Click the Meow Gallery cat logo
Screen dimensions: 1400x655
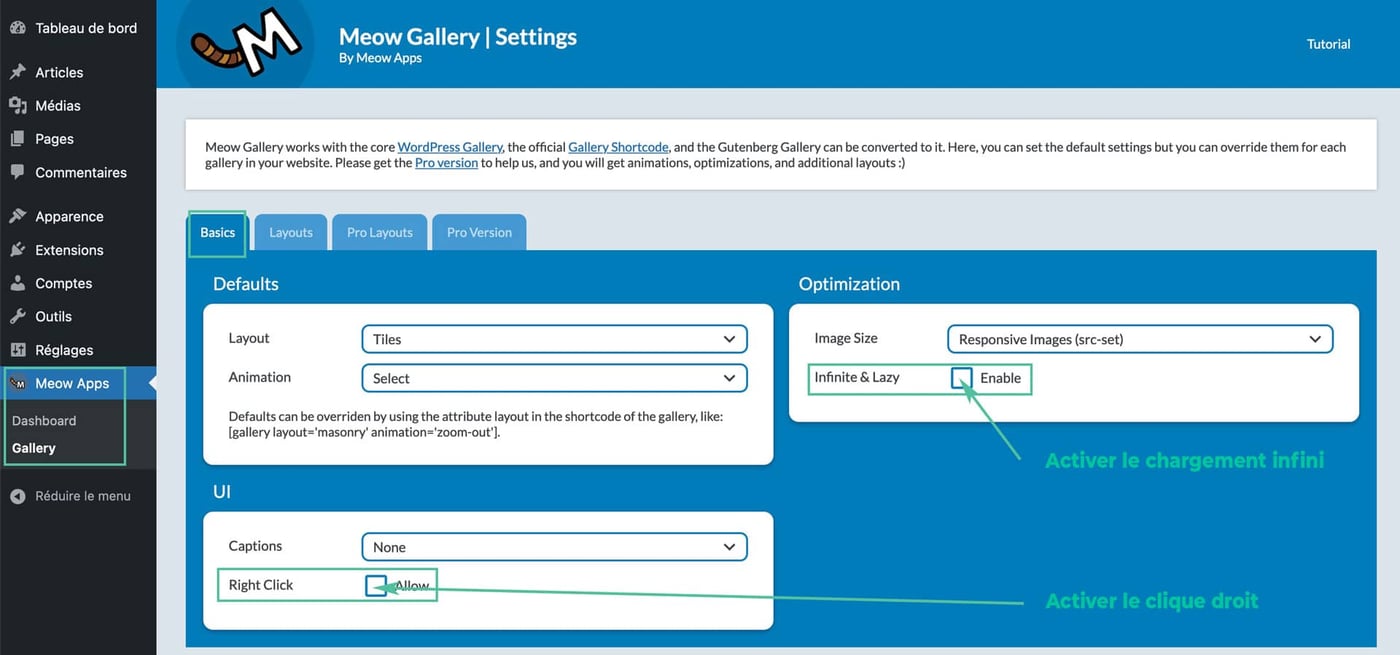pos(246,42)
